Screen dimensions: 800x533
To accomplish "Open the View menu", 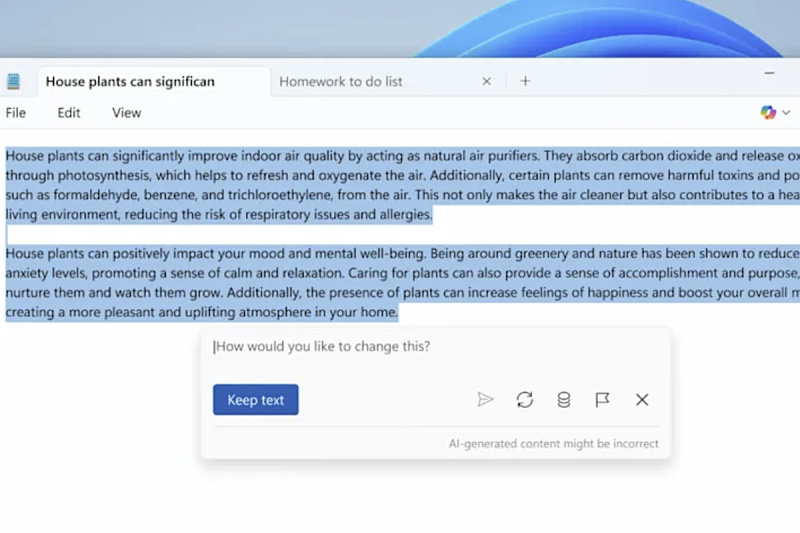I will coord(126,113).
